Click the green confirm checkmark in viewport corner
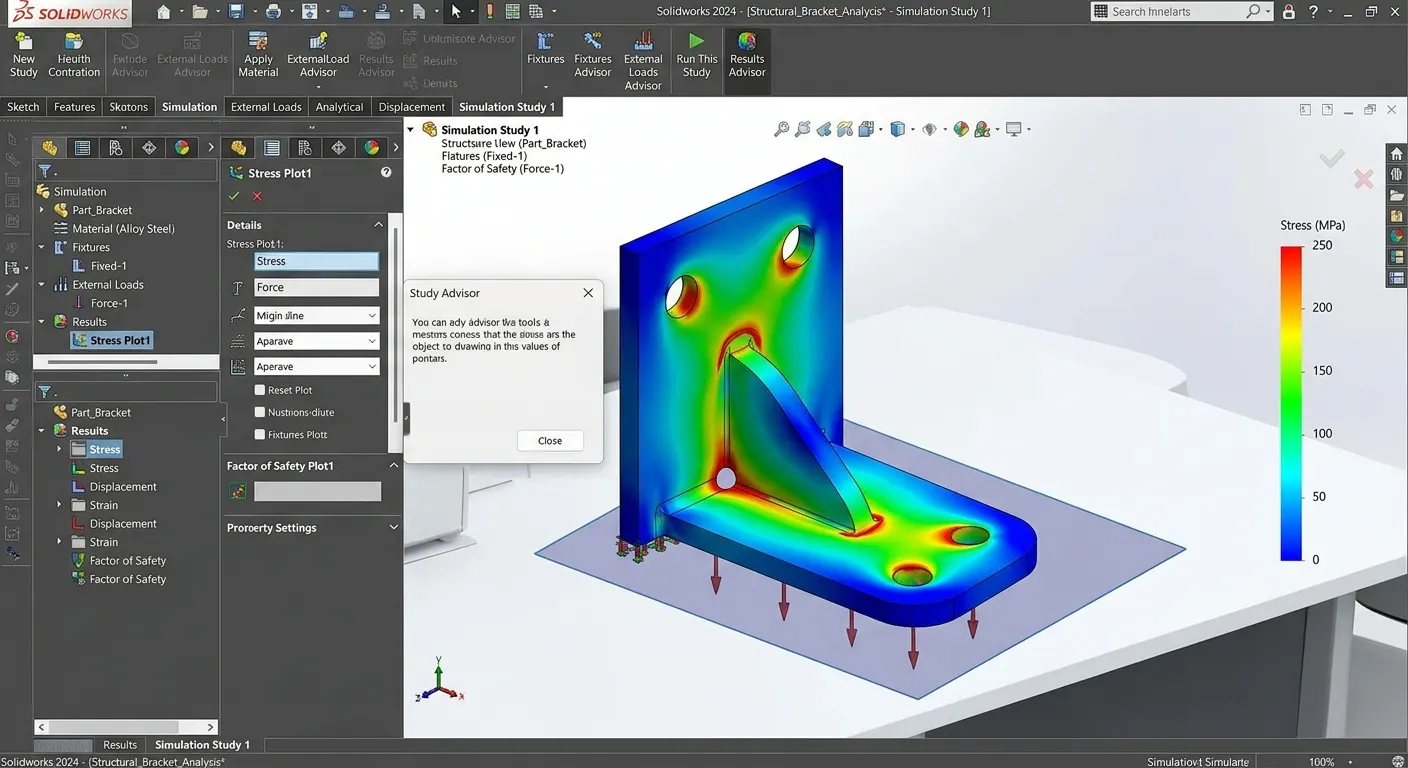The height and width of the screenshot is (768, 1408). point(1331,158)
